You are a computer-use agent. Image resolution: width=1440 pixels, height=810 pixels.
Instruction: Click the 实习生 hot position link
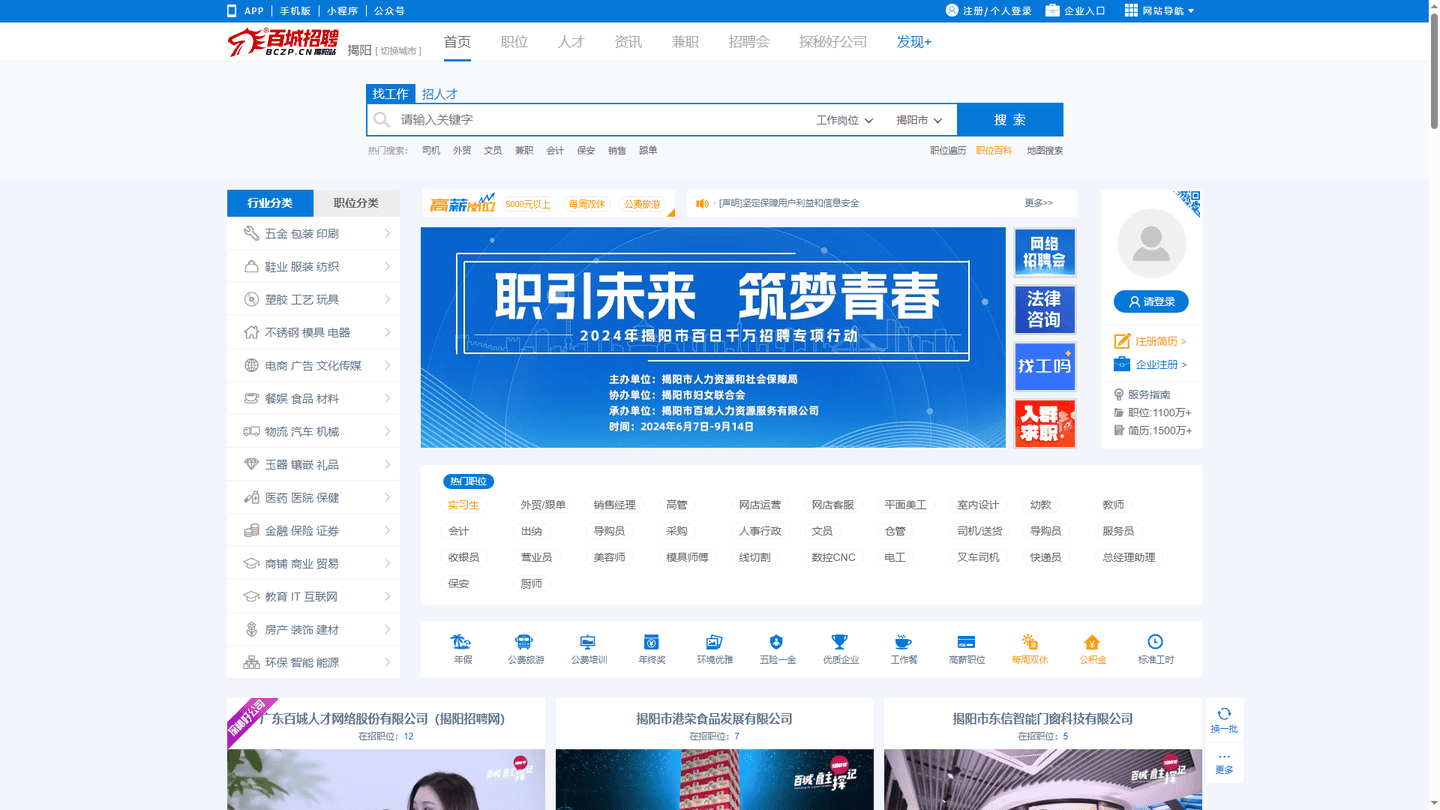pyautogui.click(x=463, y=505)
